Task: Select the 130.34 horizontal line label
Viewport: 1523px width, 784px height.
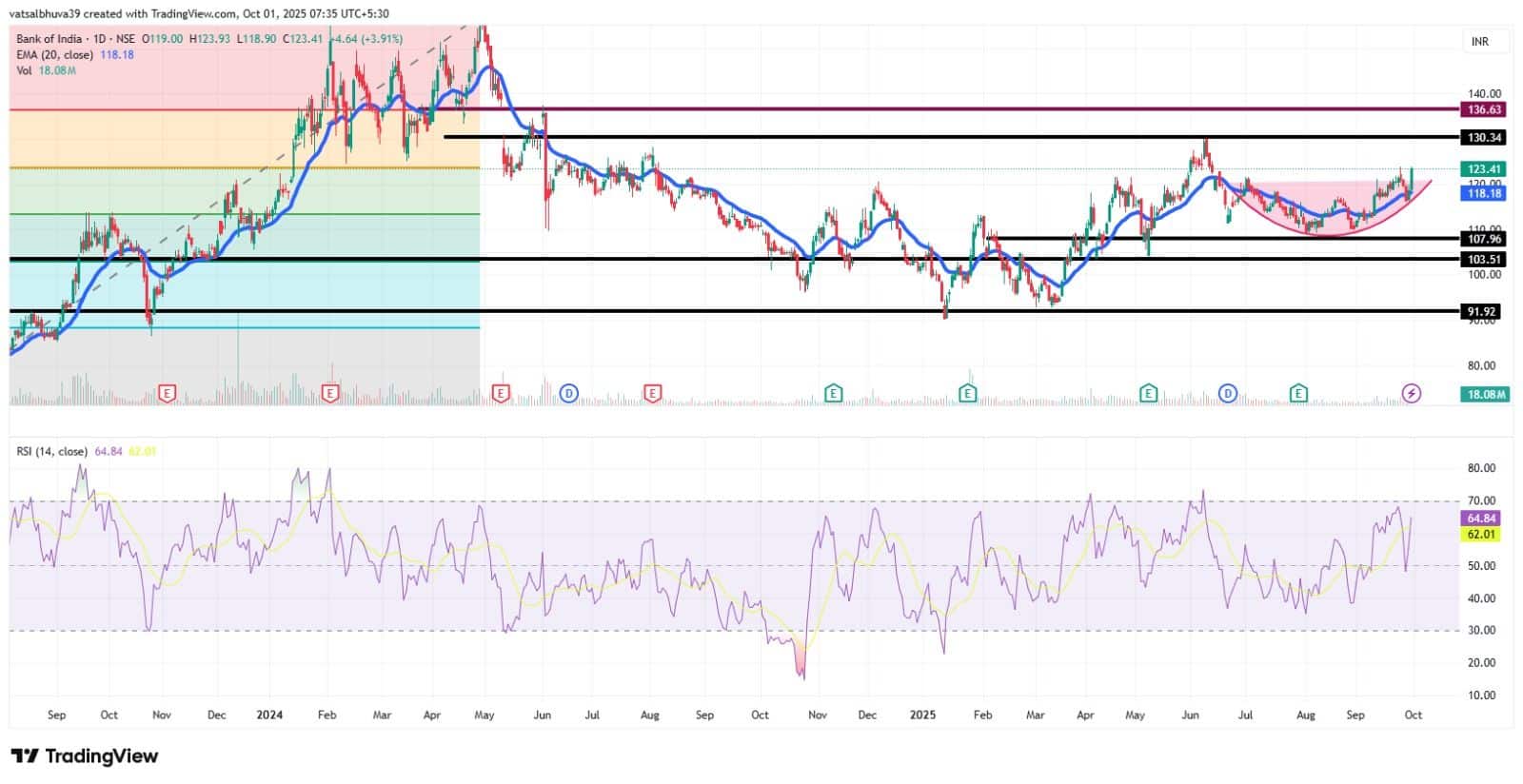Action: pos(1484,138)
